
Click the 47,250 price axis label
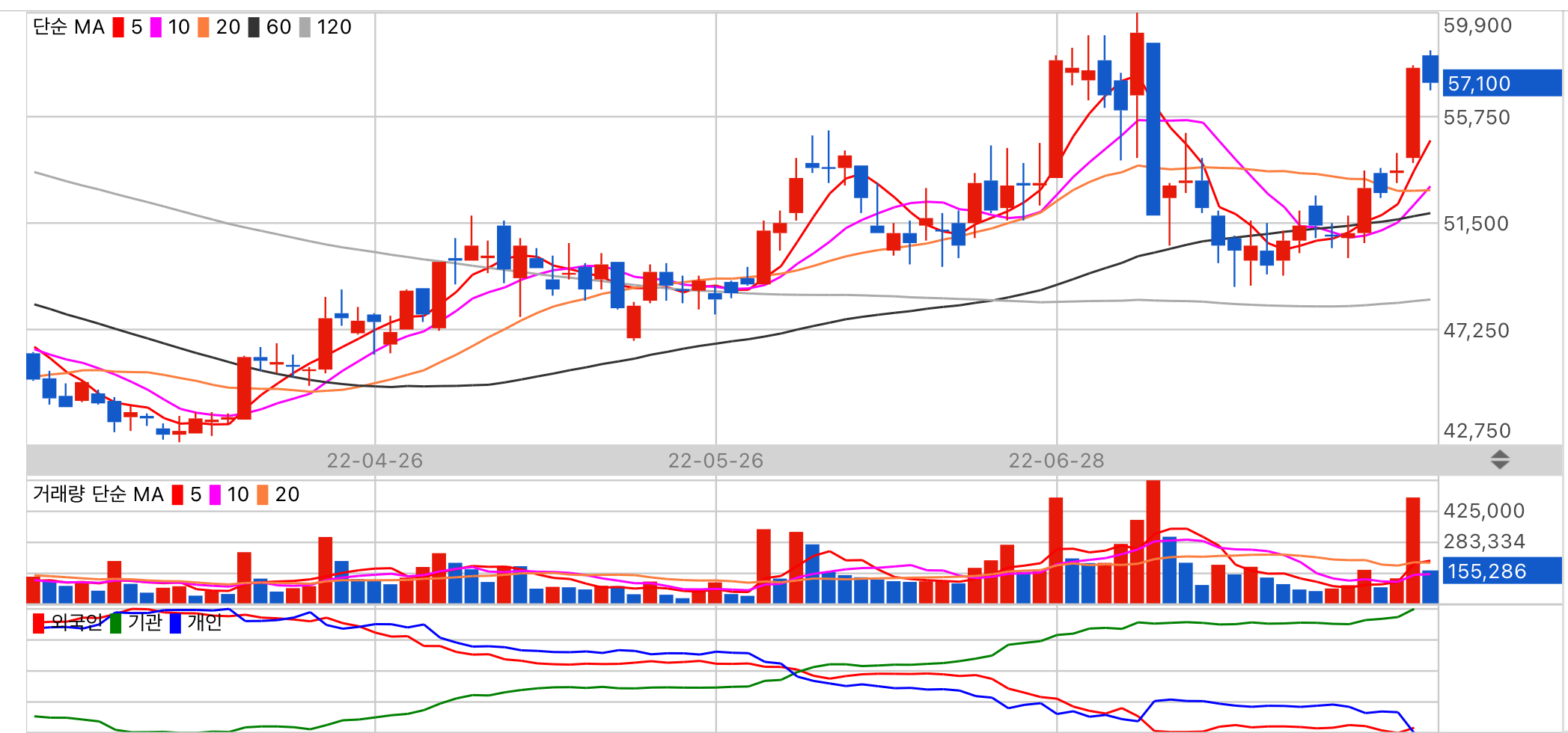pos(1477,331)
